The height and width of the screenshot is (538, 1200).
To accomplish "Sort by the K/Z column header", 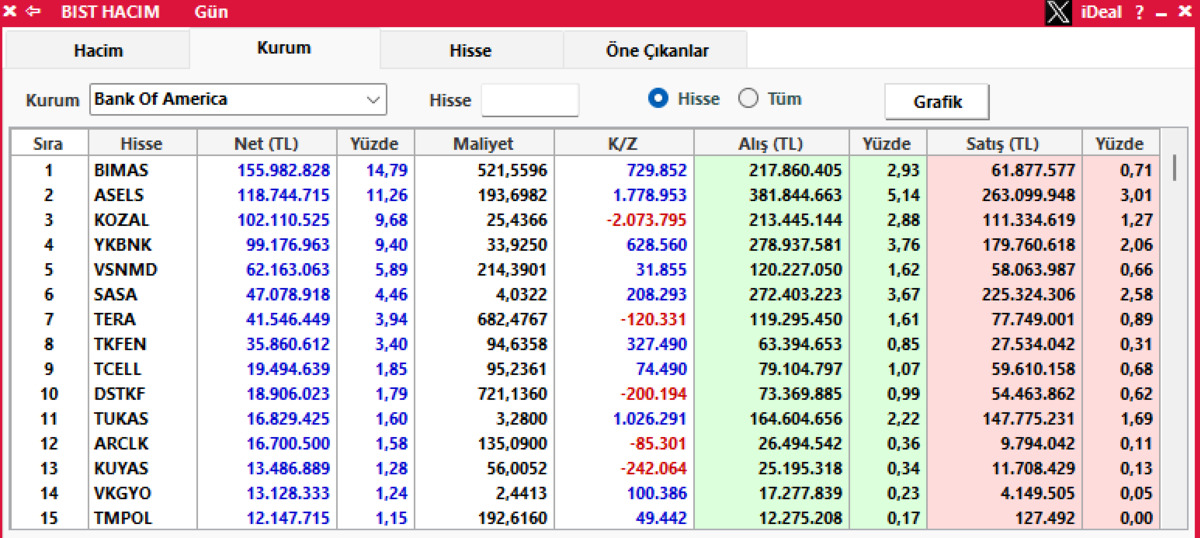I will [623, 144].
